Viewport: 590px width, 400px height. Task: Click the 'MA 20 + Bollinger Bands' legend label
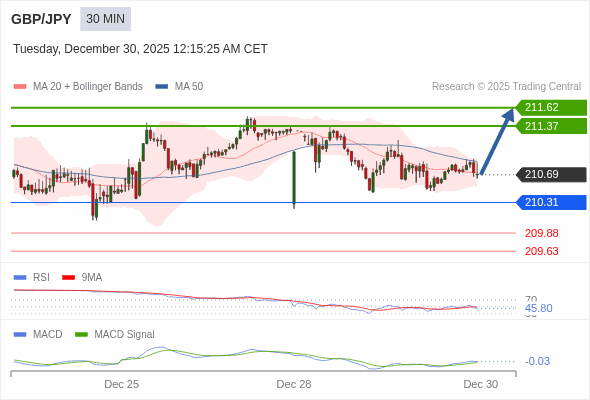point(88,87)
